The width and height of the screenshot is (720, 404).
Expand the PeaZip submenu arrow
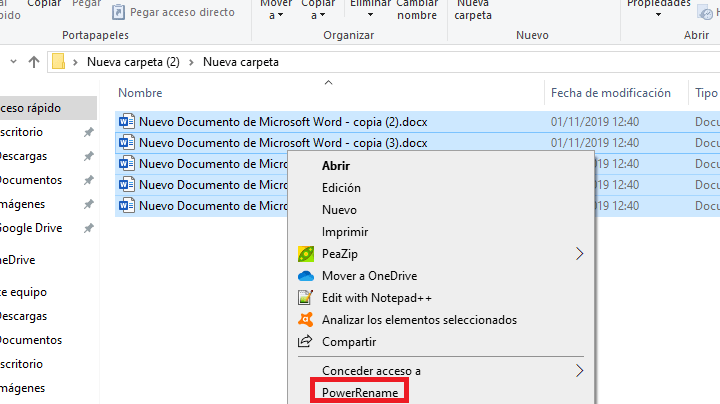(x=580, y=254)
